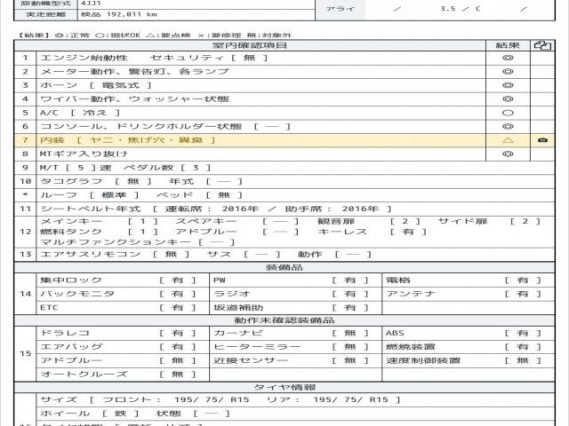The width and height of the screenshot is (569, 426).
Task: Click the double circle result for MTギア入り抜け
Action: [x=508, y=154]
